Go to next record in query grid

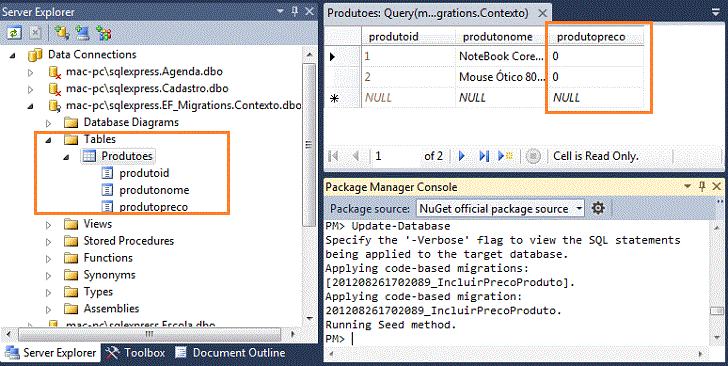point(462,156)
